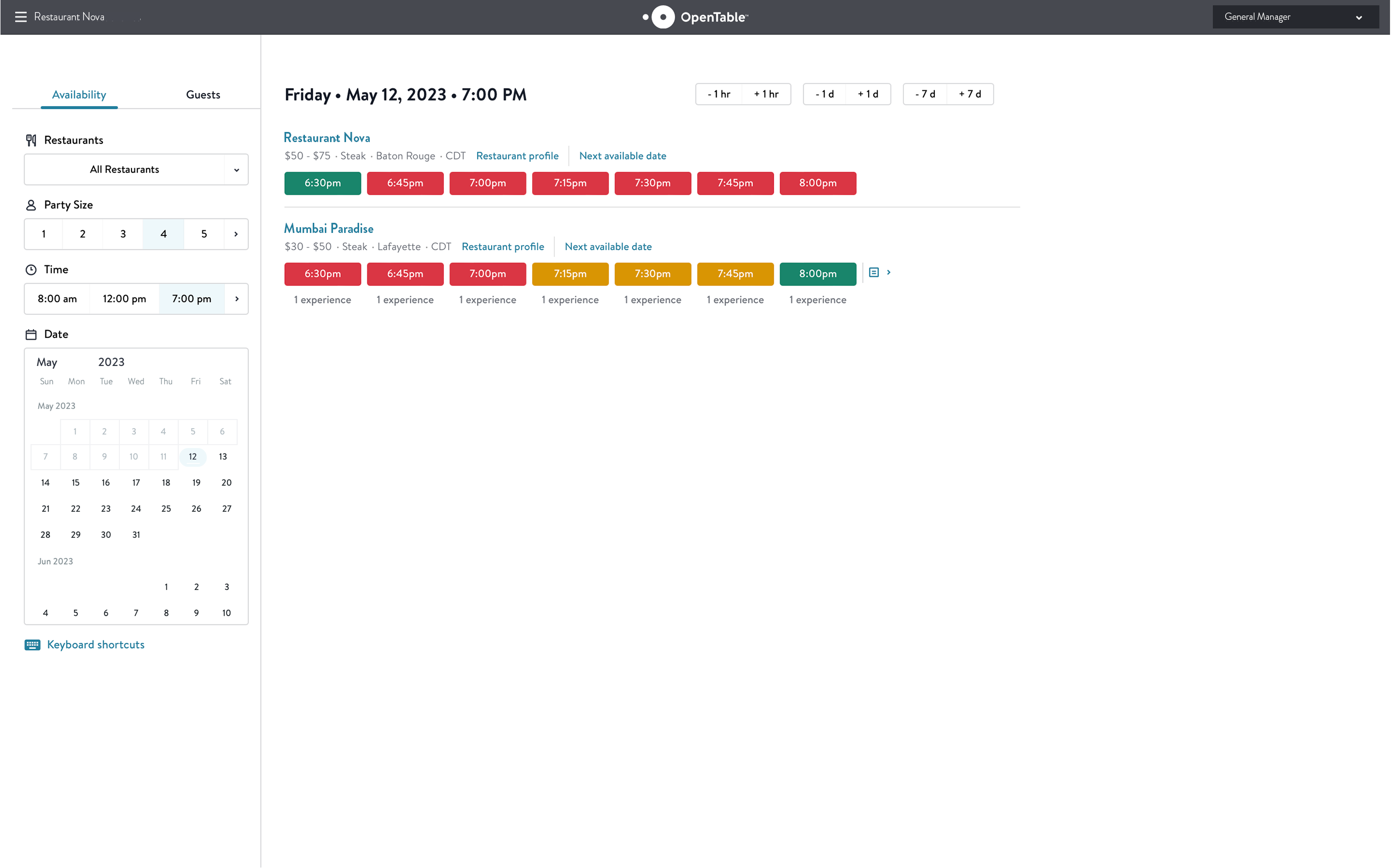Click the OpenTable logo
This screenshot has width=1391, height=868.
click(x=695, y=17)
